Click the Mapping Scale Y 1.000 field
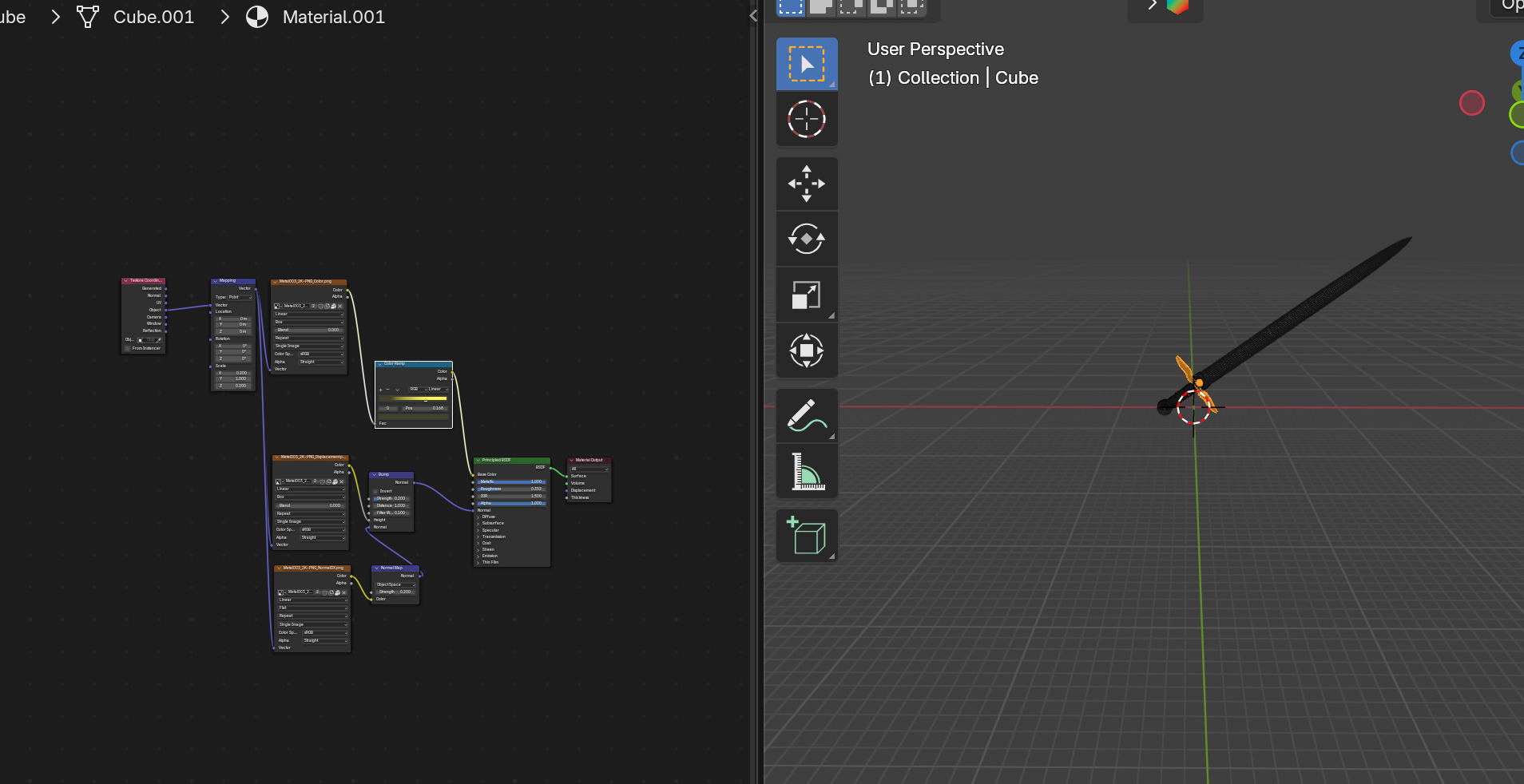The image size is (1524, 784). (x=233, y=379)
